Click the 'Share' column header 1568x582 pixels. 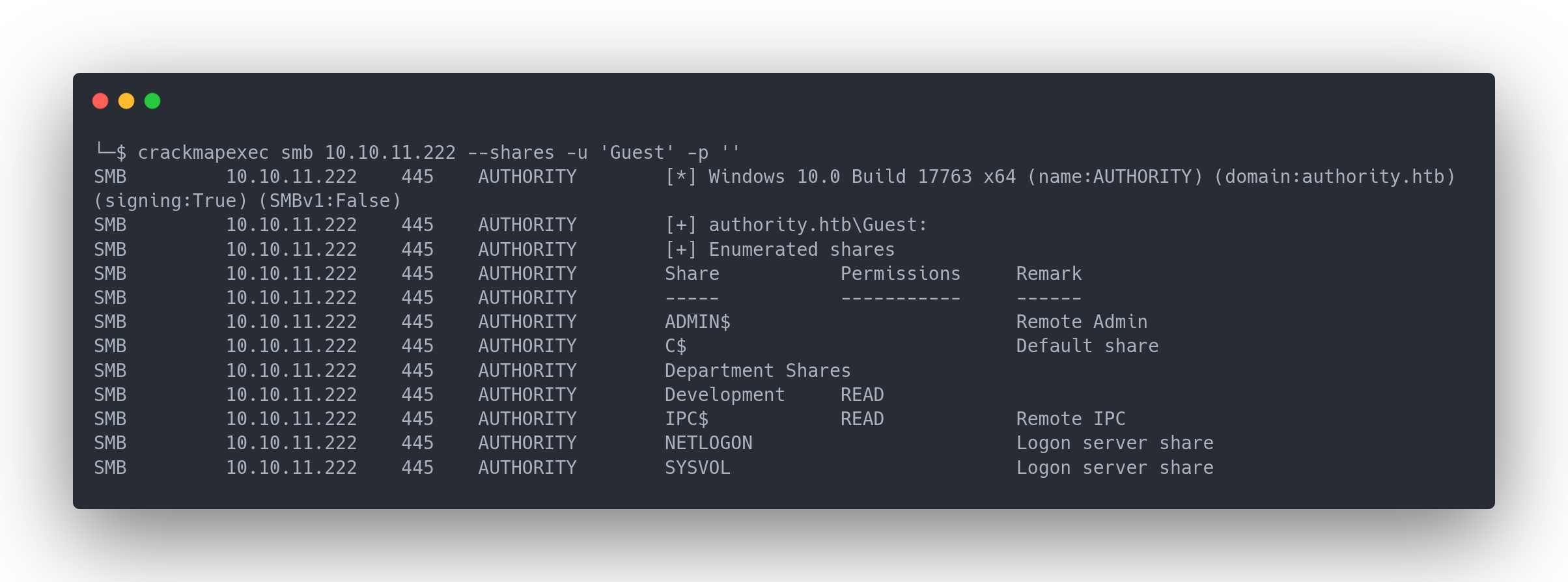point(692,273)
